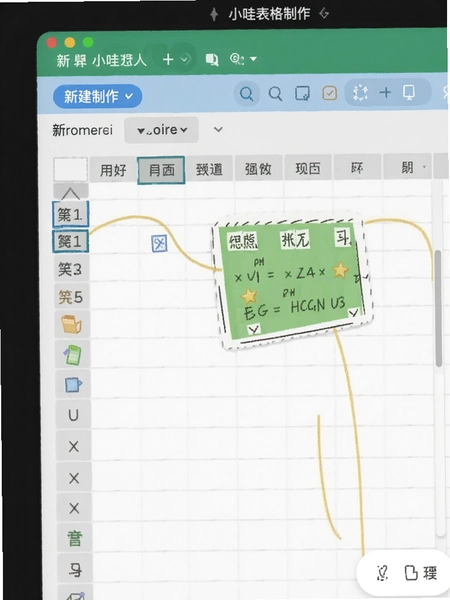This screenshot has width=450, height=600.
Task: Click the U item in the left sidebar
Action: [73, 415]
